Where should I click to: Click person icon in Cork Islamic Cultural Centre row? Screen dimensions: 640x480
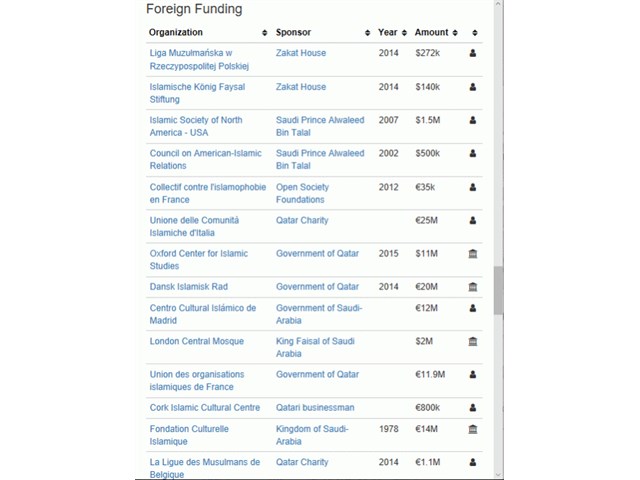pyautogui.click(x=473, y=407)
